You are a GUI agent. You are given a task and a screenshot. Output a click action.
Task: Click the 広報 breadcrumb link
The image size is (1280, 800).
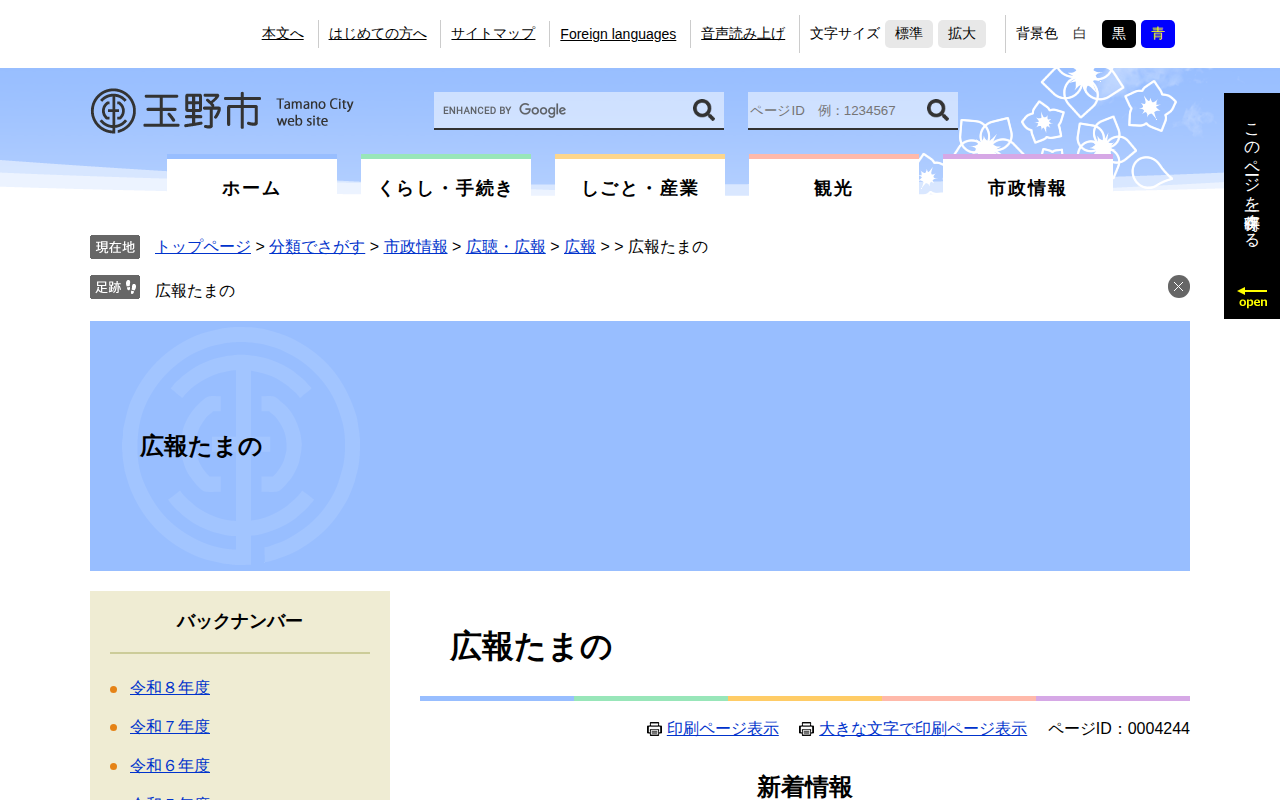580,247
